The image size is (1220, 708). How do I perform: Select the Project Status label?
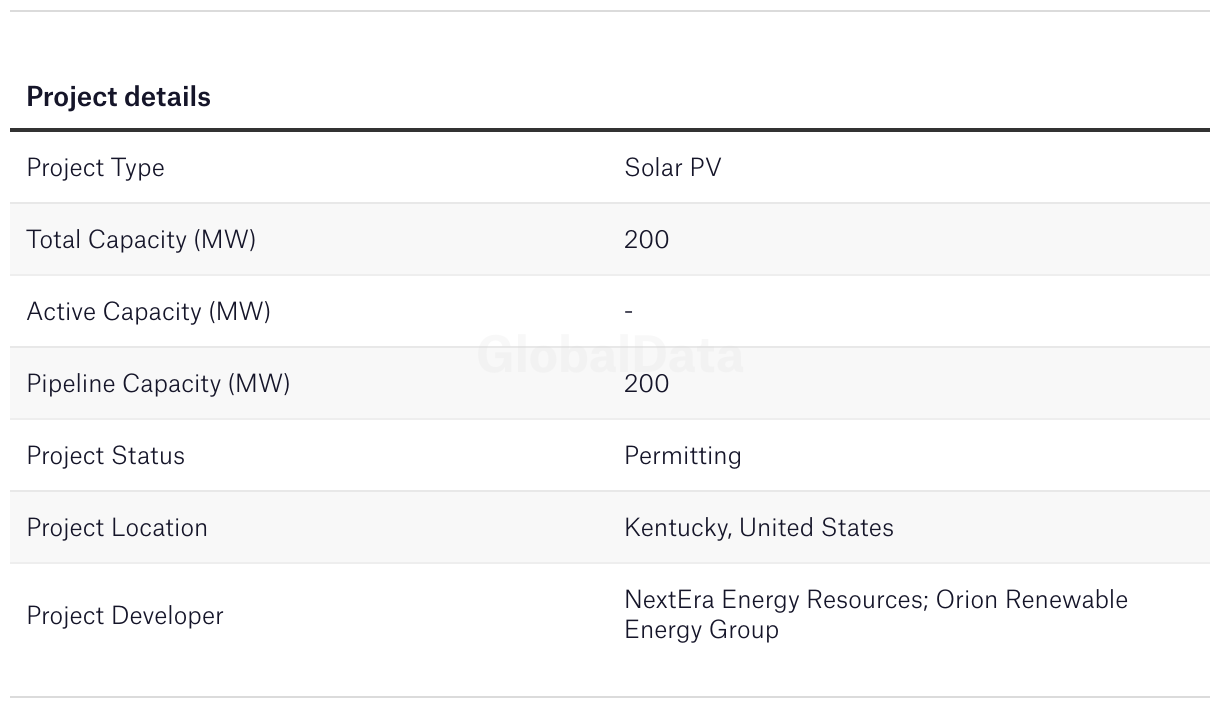click(105, 456)
